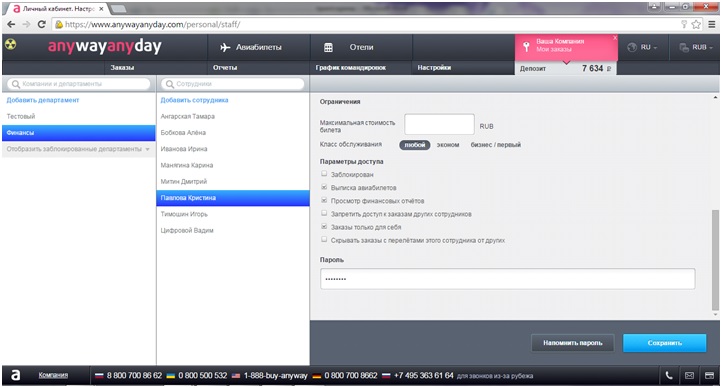The height and width of the screenshot is (388, 722).
Task: Toggle Заказы только для себя checkbox
Action: 324,226
